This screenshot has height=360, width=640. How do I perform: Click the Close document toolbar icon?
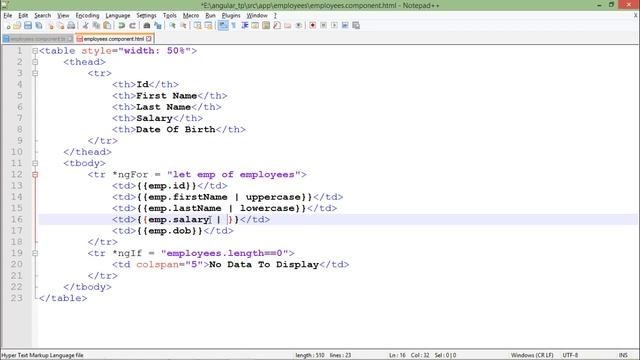click(x=50, y=26)
